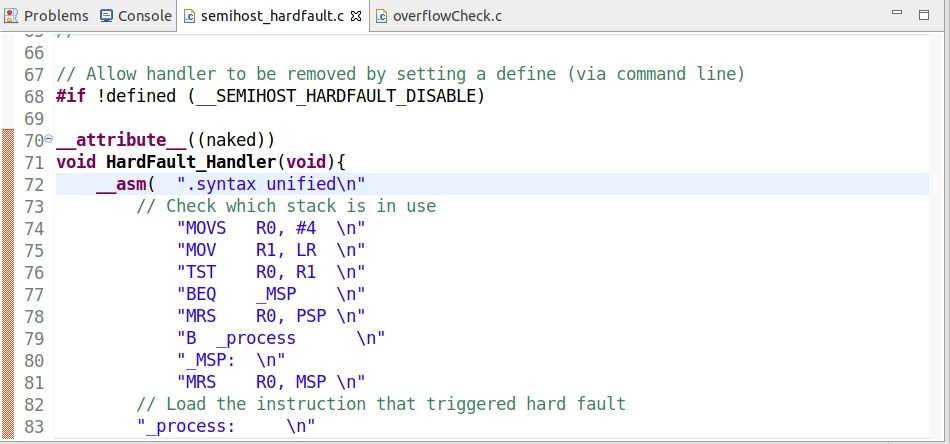Click the __SEMIHOST_HARDFAULT_DISABLE macro

(337, 96)
